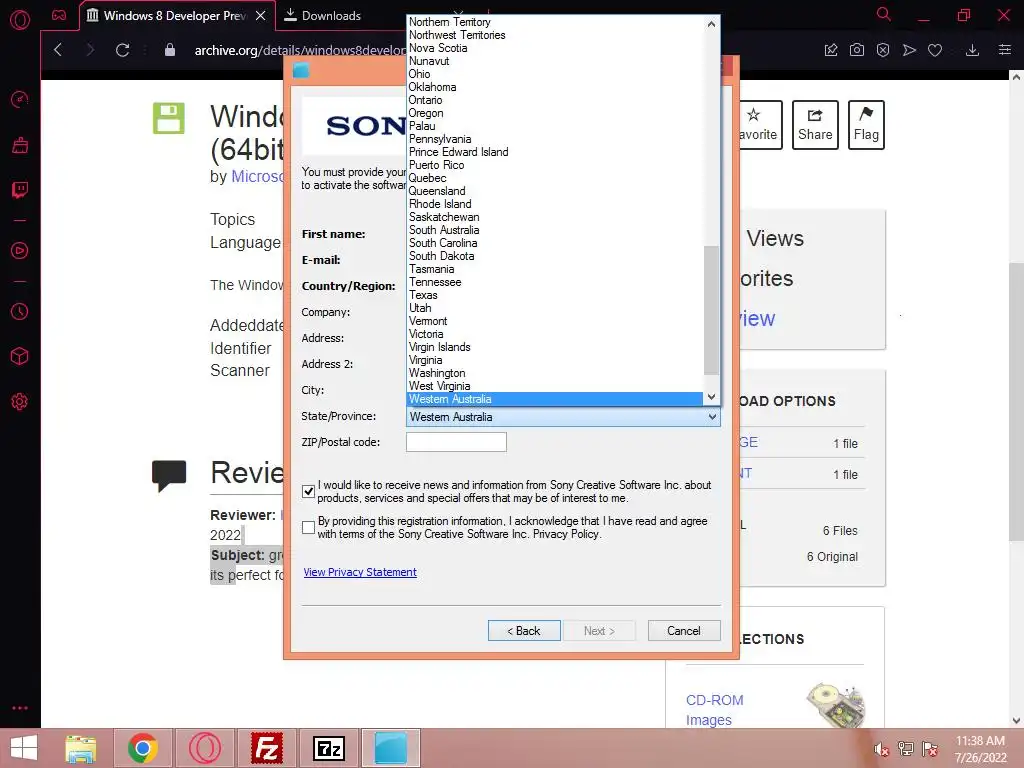Viewport: 1024px width, 768px height.
Task: Go back to previous page
Action: click(x=58, y=50)
